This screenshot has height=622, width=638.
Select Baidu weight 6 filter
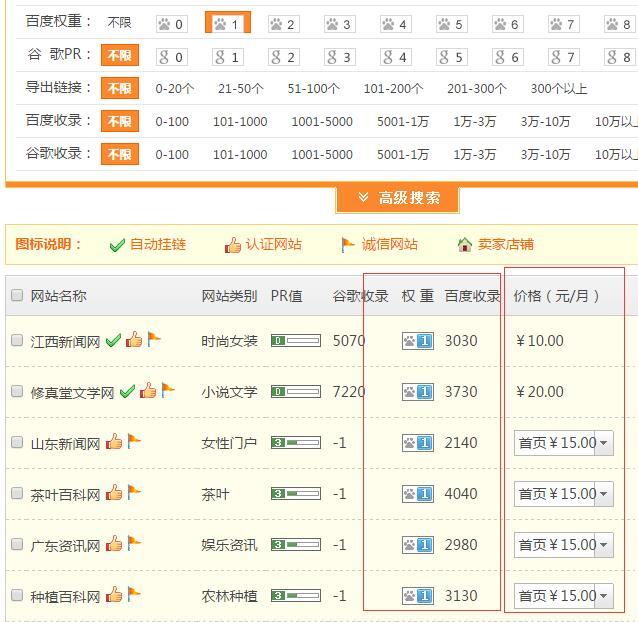(x=508, y=24)
